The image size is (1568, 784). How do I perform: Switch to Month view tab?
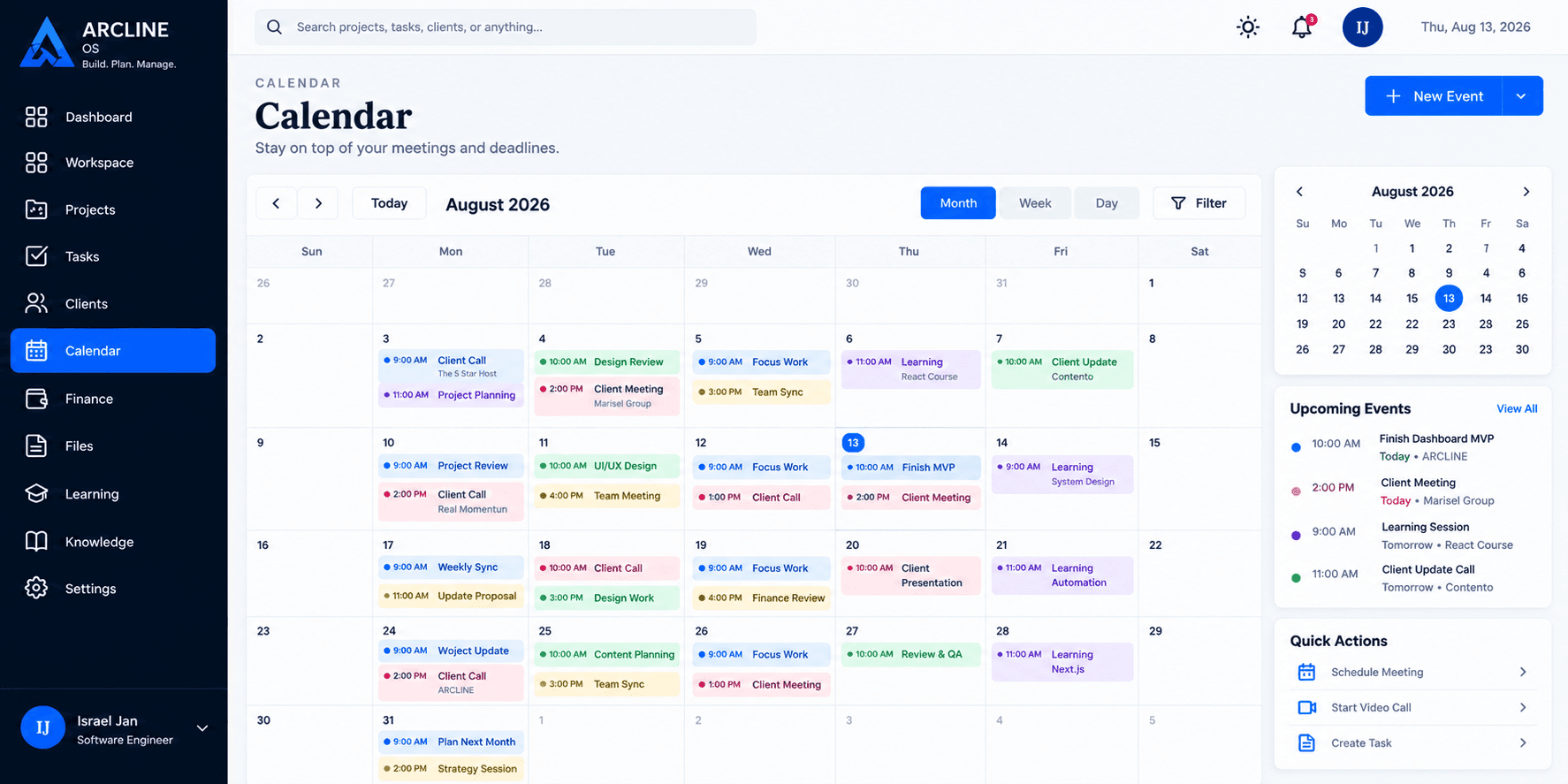pyautogui.click(x=958, y=203)
